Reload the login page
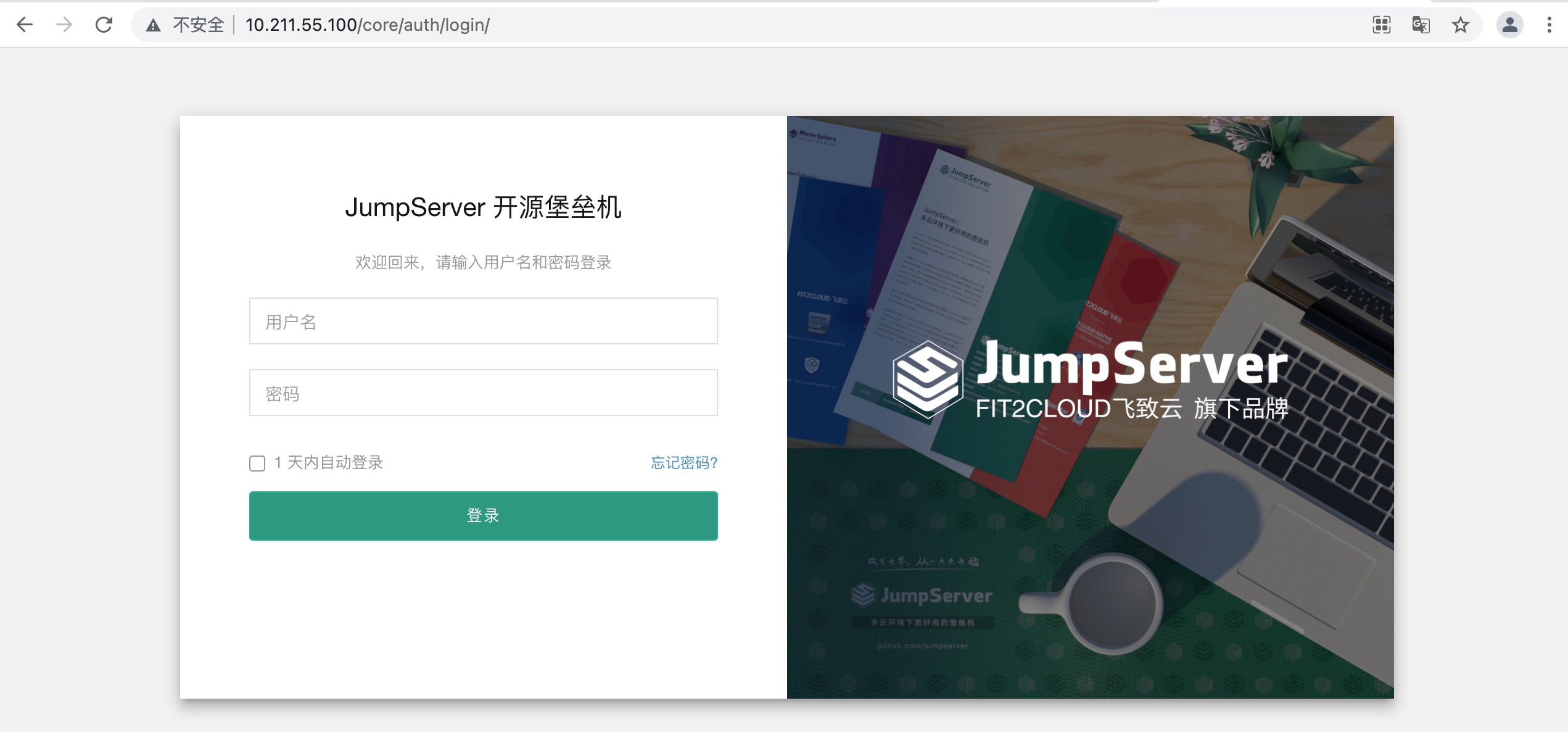This screenshot has width=1568, height=732. point(104,25)
